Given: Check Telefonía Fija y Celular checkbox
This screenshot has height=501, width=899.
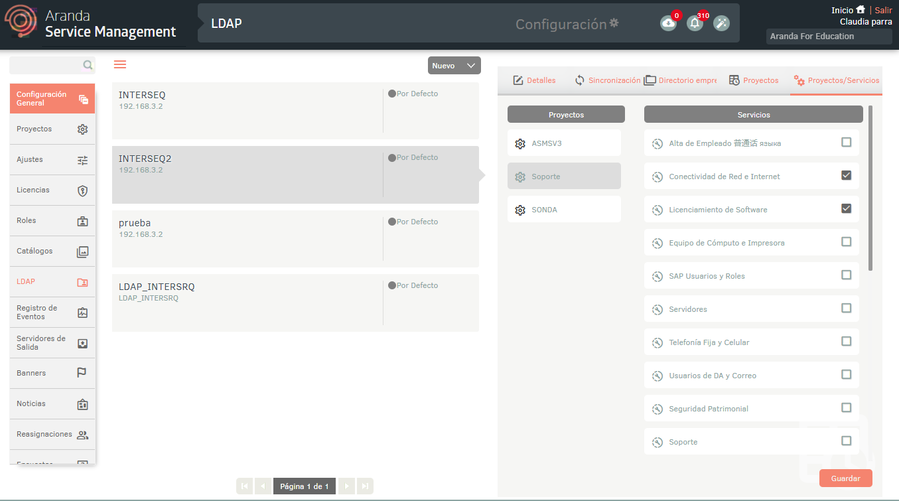Looking at the screenshot, I should [x=846, y=342].
